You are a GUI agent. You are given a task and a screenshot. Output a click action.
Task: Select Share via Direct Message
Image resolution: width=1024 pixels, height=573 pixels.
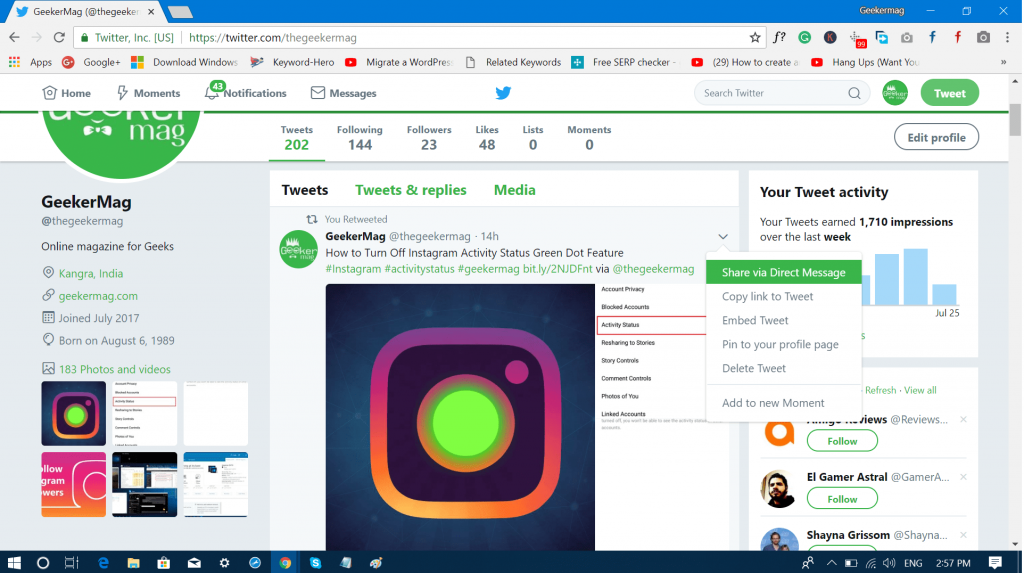coord(784,272)
